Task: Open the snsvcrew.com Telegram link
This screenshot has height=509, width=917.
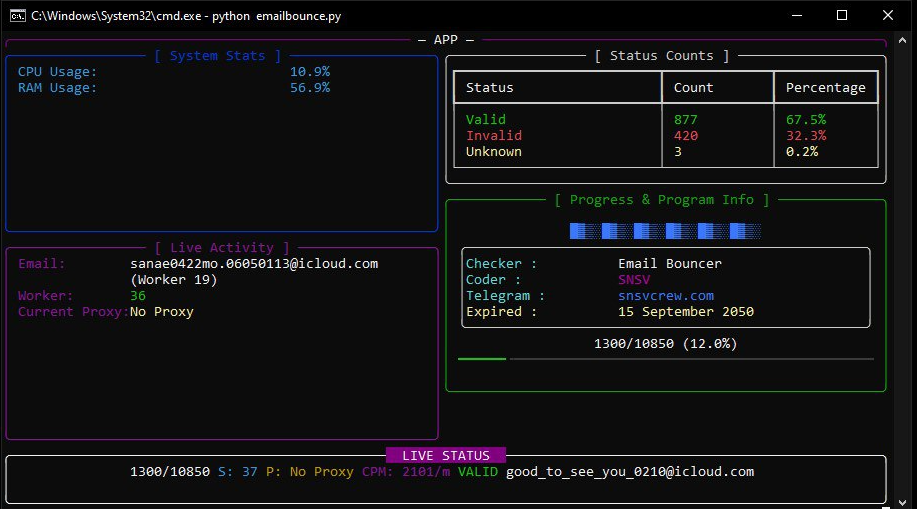Action: 666,296
